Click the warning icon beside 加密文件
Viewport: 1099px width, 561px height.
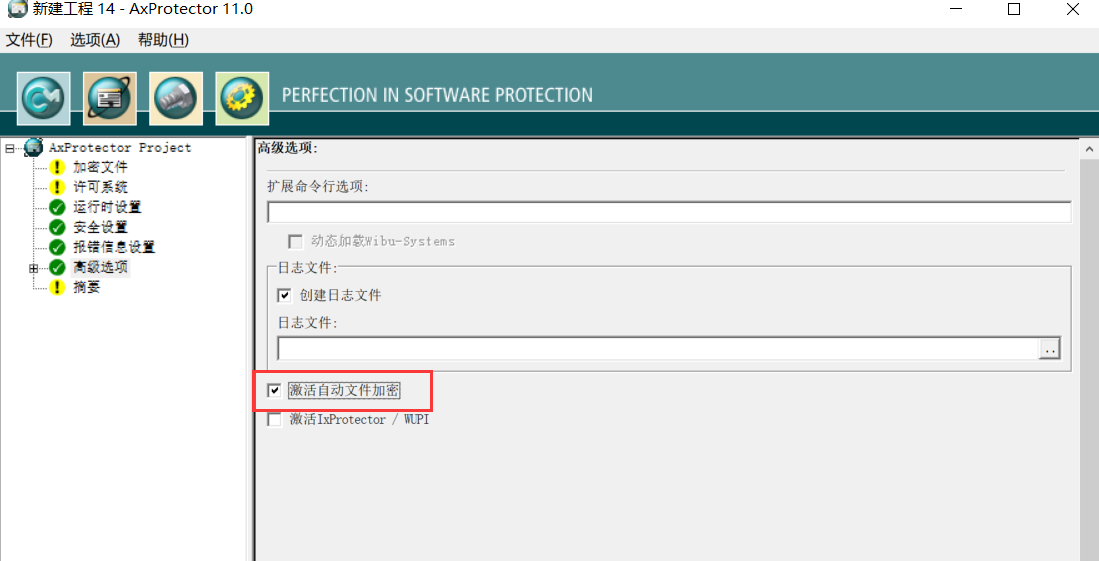(x=57, y=167)
